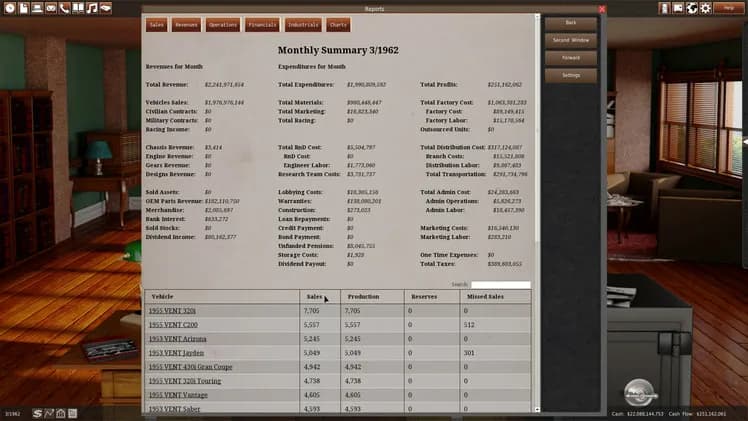Click the Total Taxes label
The image size is (748, 421).
click(437, 264)
